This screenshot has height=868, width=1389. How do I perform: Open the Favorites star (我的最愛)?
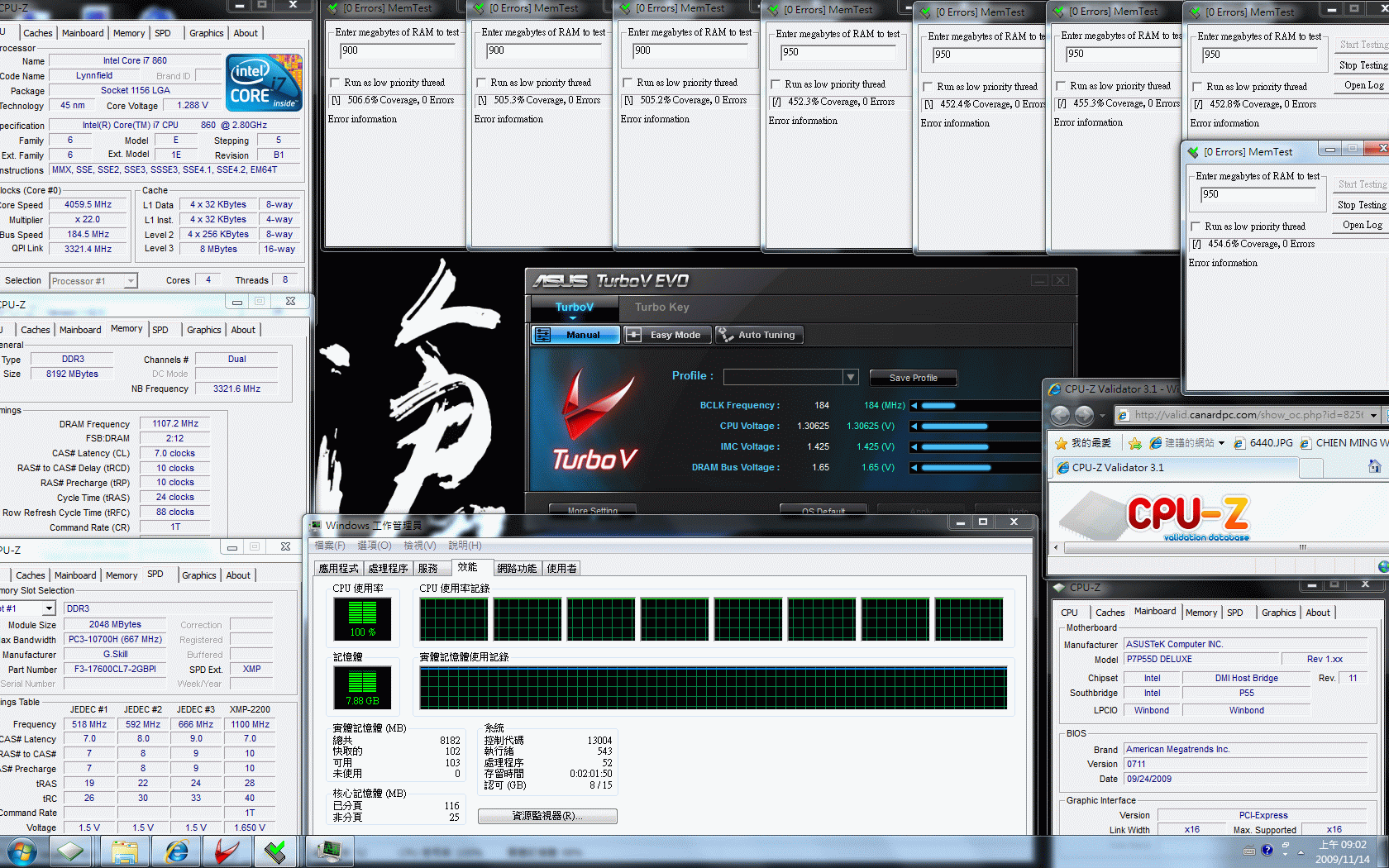coord(1082,443)
